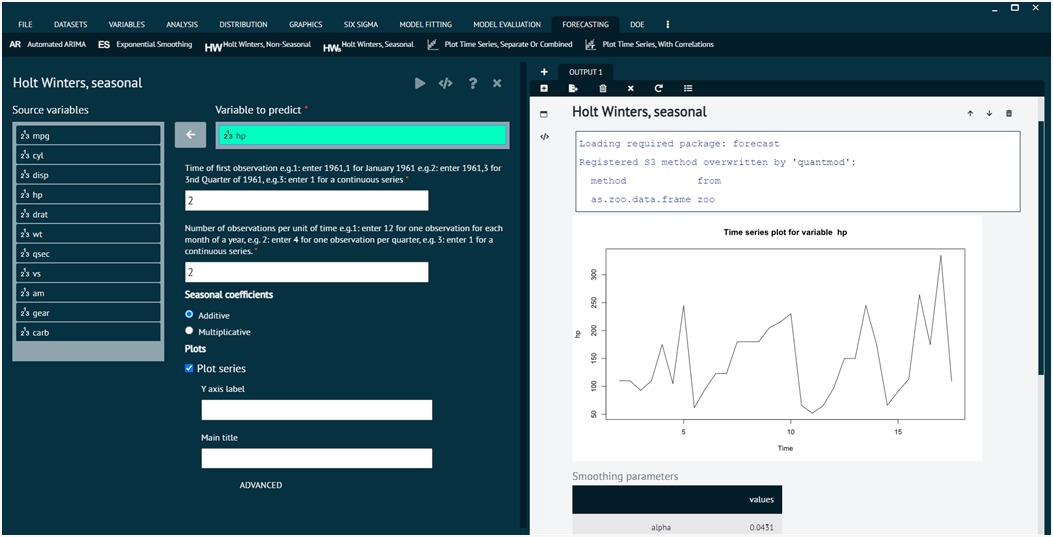Viewport: 1053px width, 537px height.
Task: Show the code syntax for this dialog
Action: [446, 83]
